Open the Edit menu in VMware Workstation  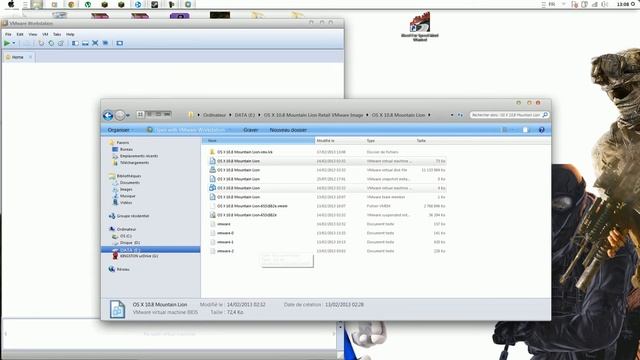pyautogui.click(x=20, y=34)
